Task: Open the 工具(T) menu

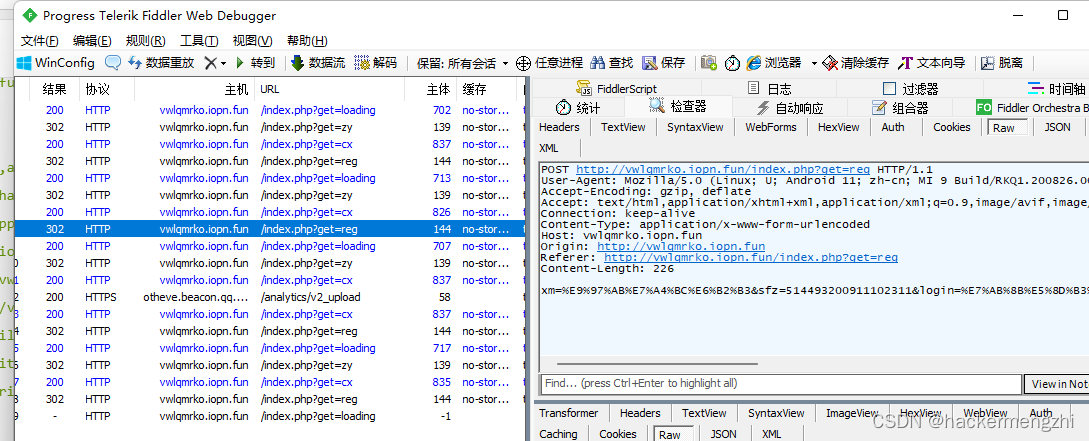Action: [199, 40]
